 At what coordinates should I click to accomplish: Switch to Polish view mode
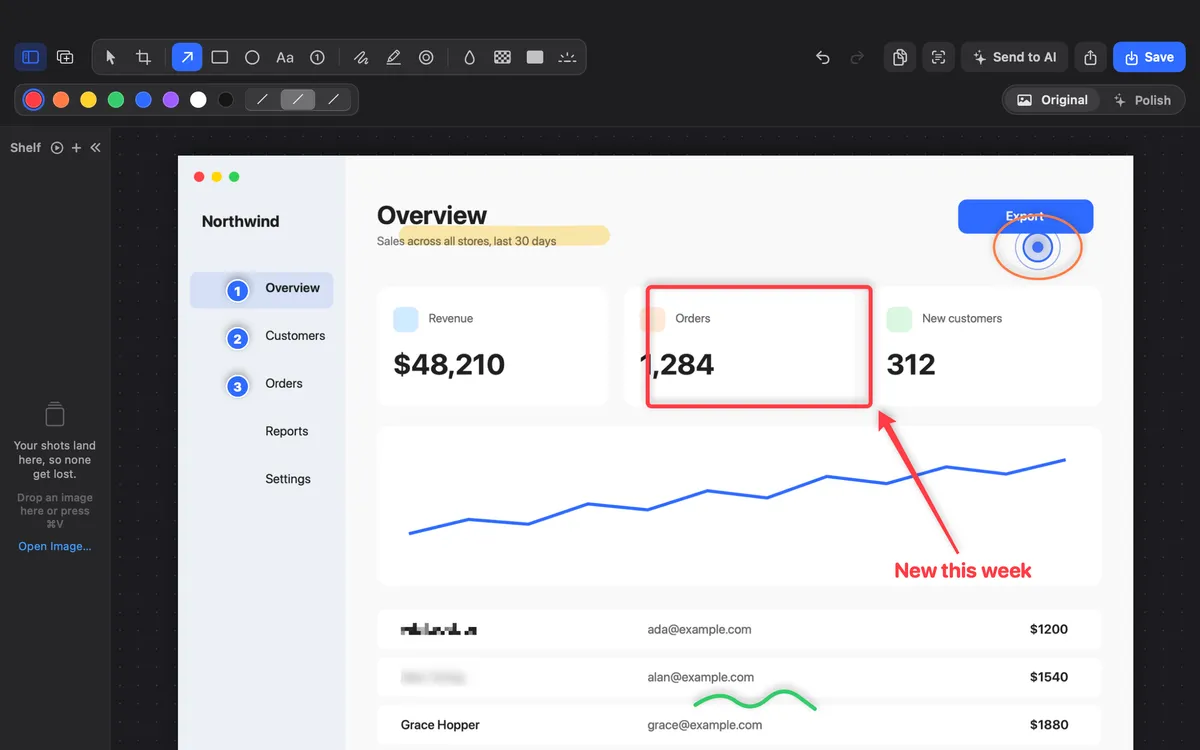(1142, 100)
